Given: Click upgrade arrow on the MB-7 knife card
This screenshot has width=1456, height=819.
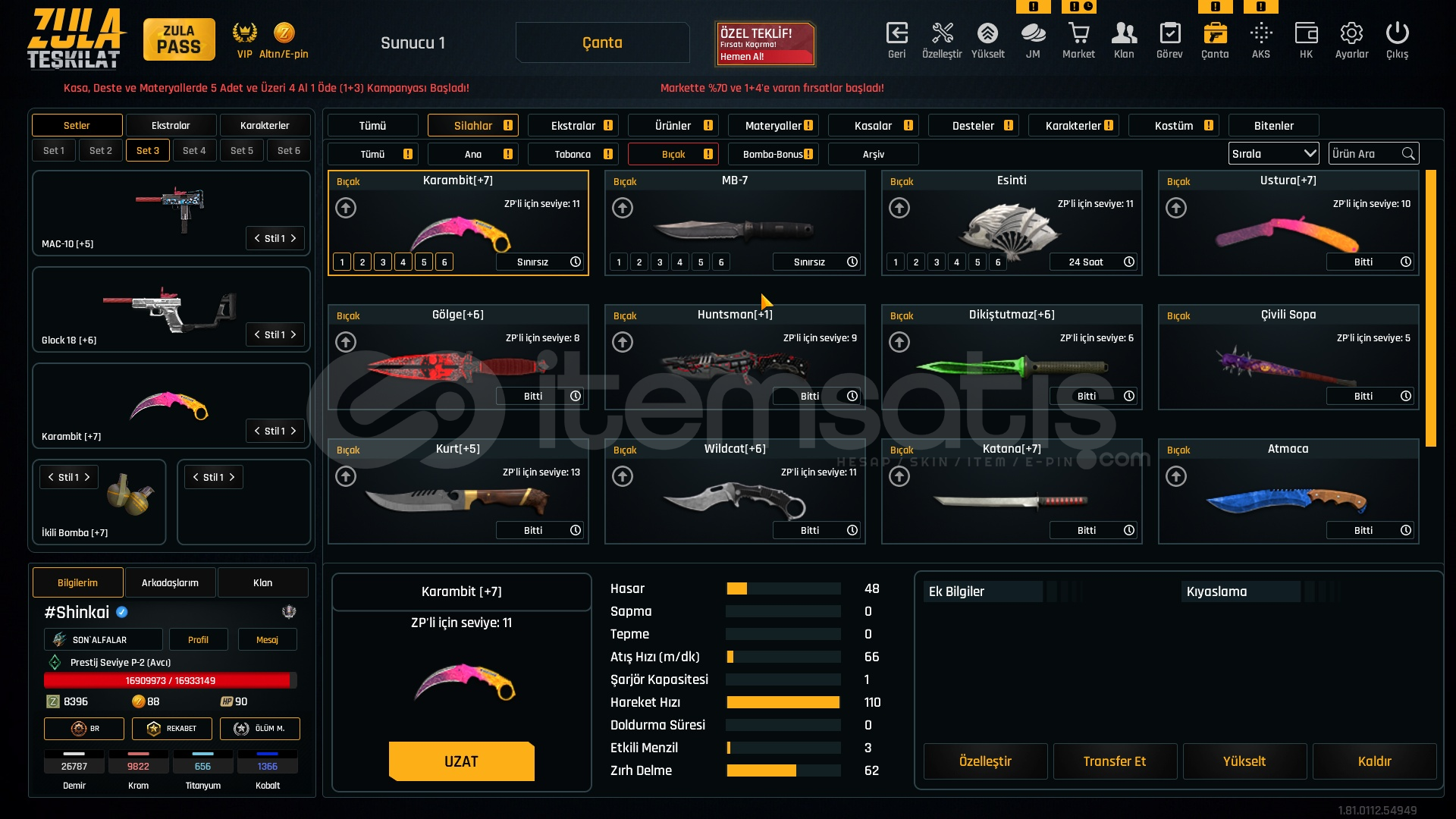Looking at the screenshot, I should [x=623, y=208].
